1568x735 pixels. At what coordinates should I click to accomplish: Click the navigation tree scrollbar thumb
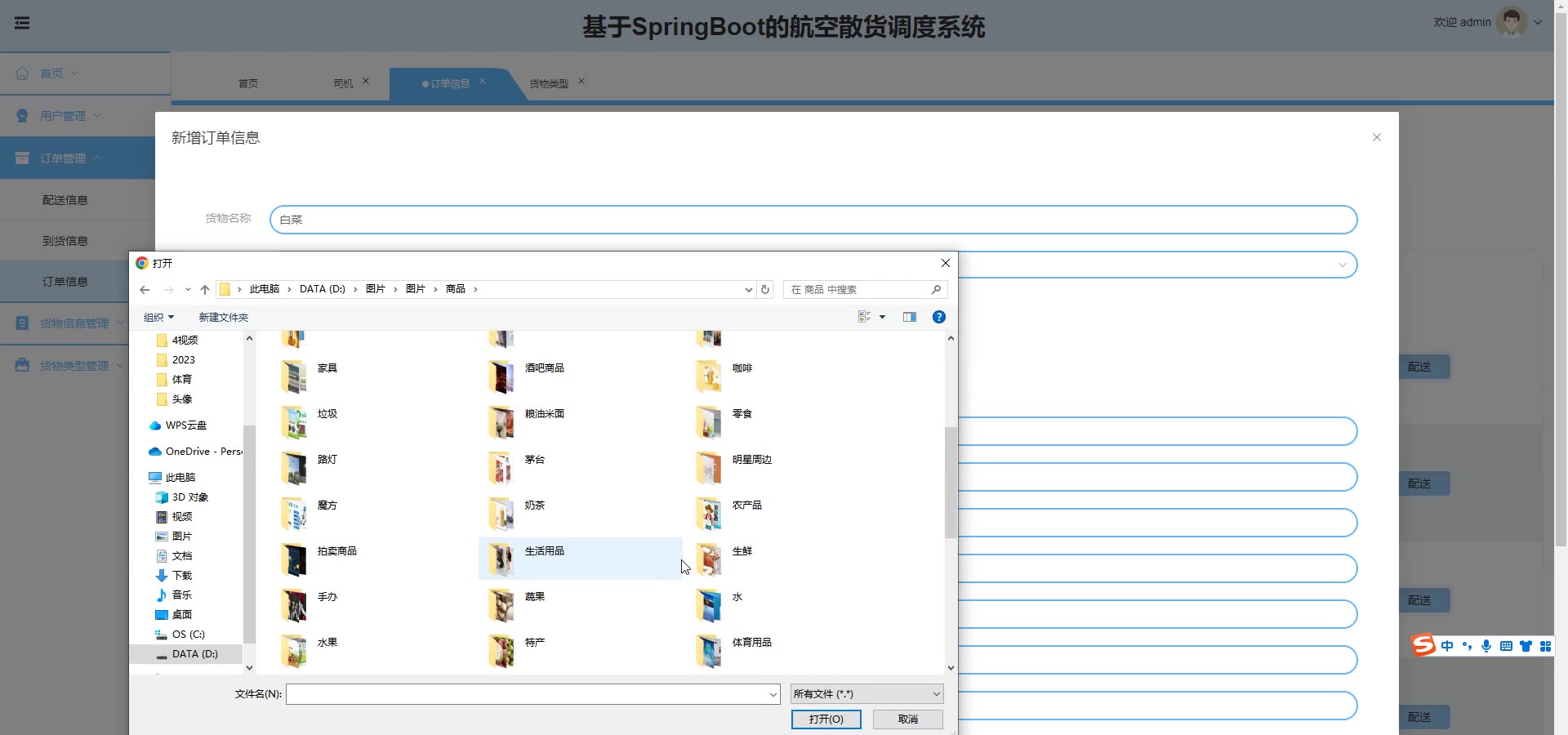249,534
